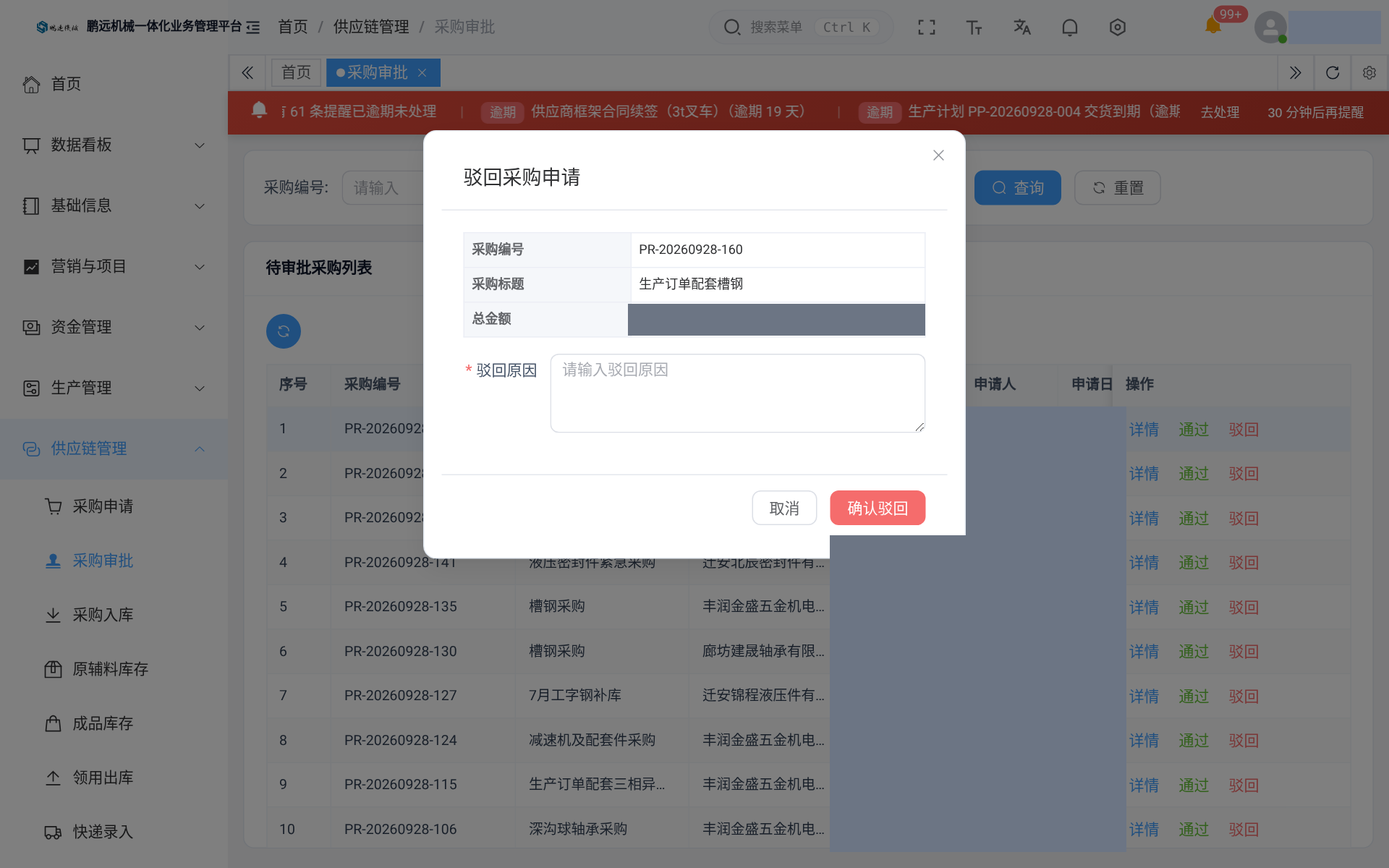Close the 驳回采购申请 dialog
This screenshot has height=868, width=1389.
click(938, 155)
